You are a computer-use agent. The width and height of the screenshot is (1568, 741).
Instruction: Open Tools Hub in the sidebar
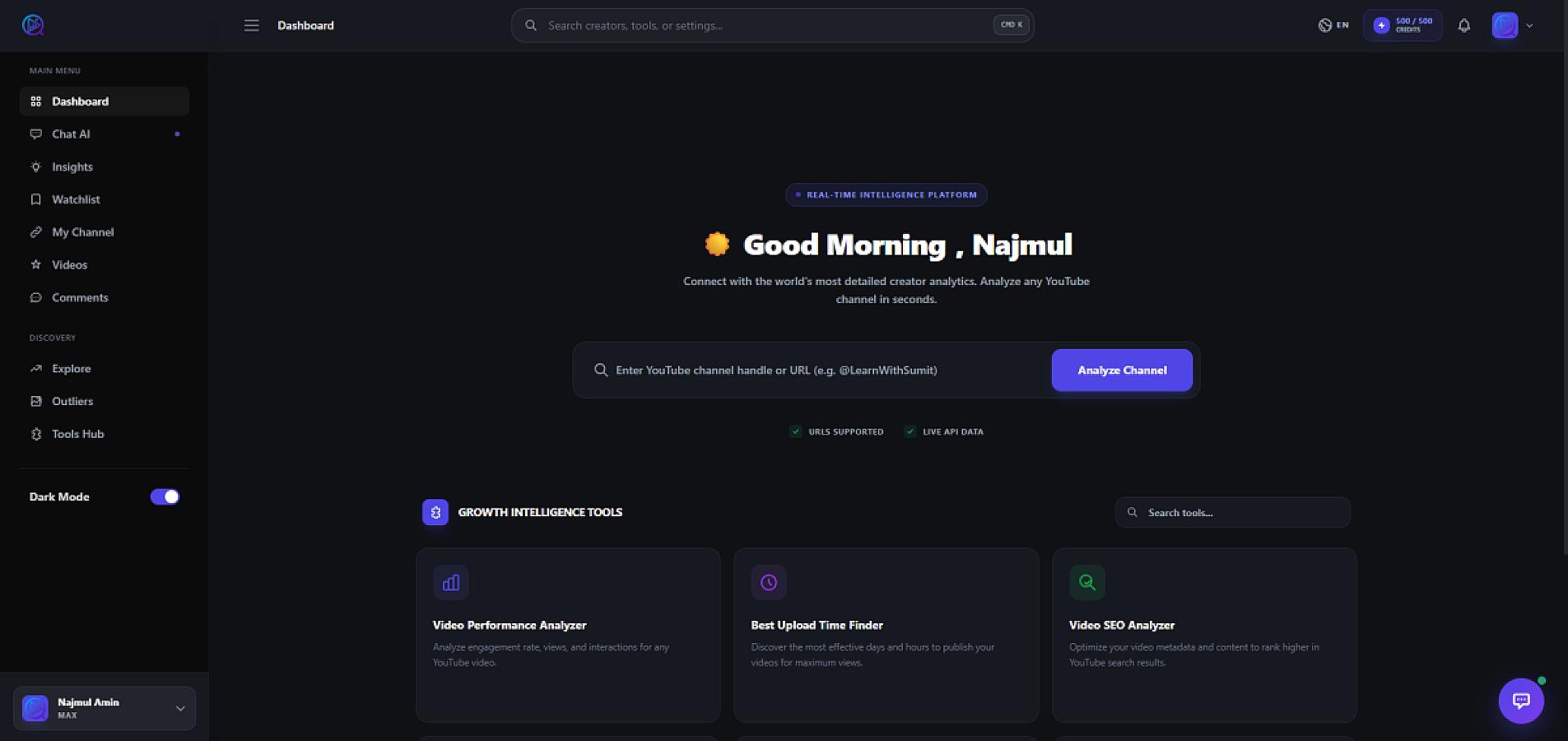coord(105,434)
